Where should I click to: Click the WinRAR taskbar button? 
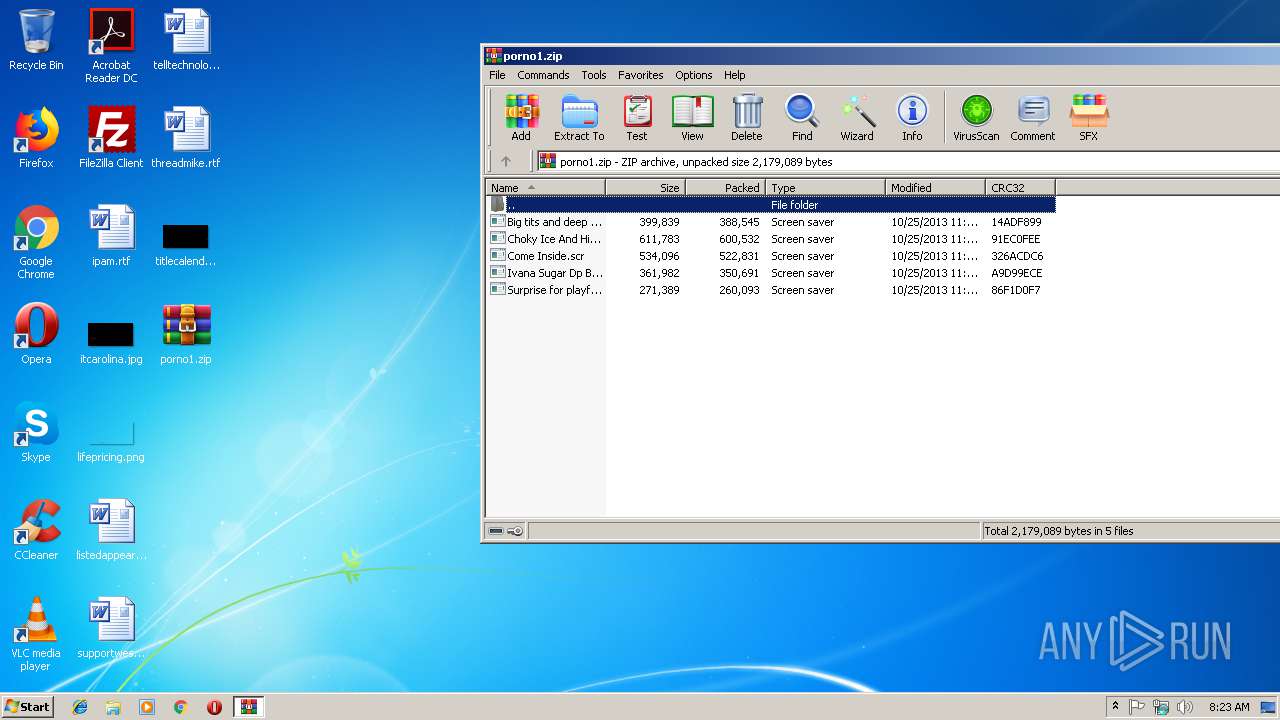248,707
